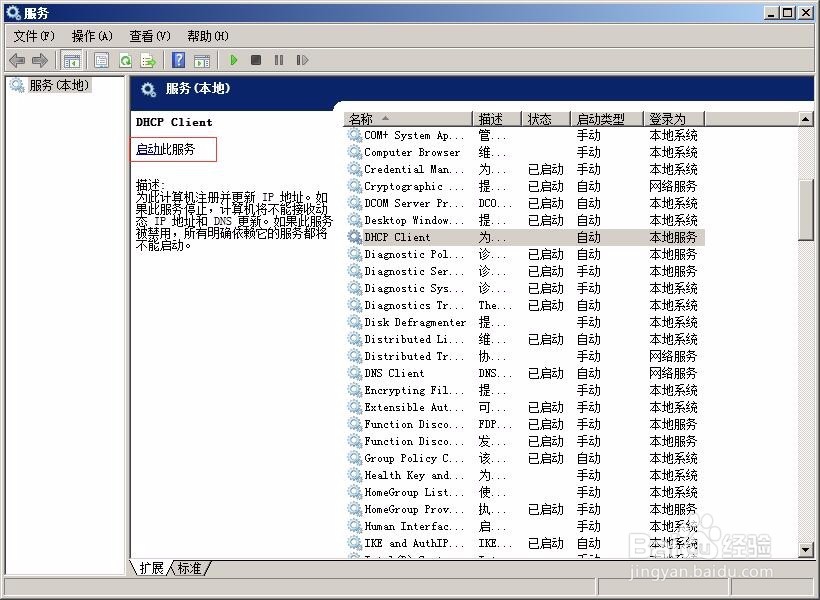Click the forward navigation arrow
Image resolution: width=820 pixels, height=600 pixels.
pos(38,60)
